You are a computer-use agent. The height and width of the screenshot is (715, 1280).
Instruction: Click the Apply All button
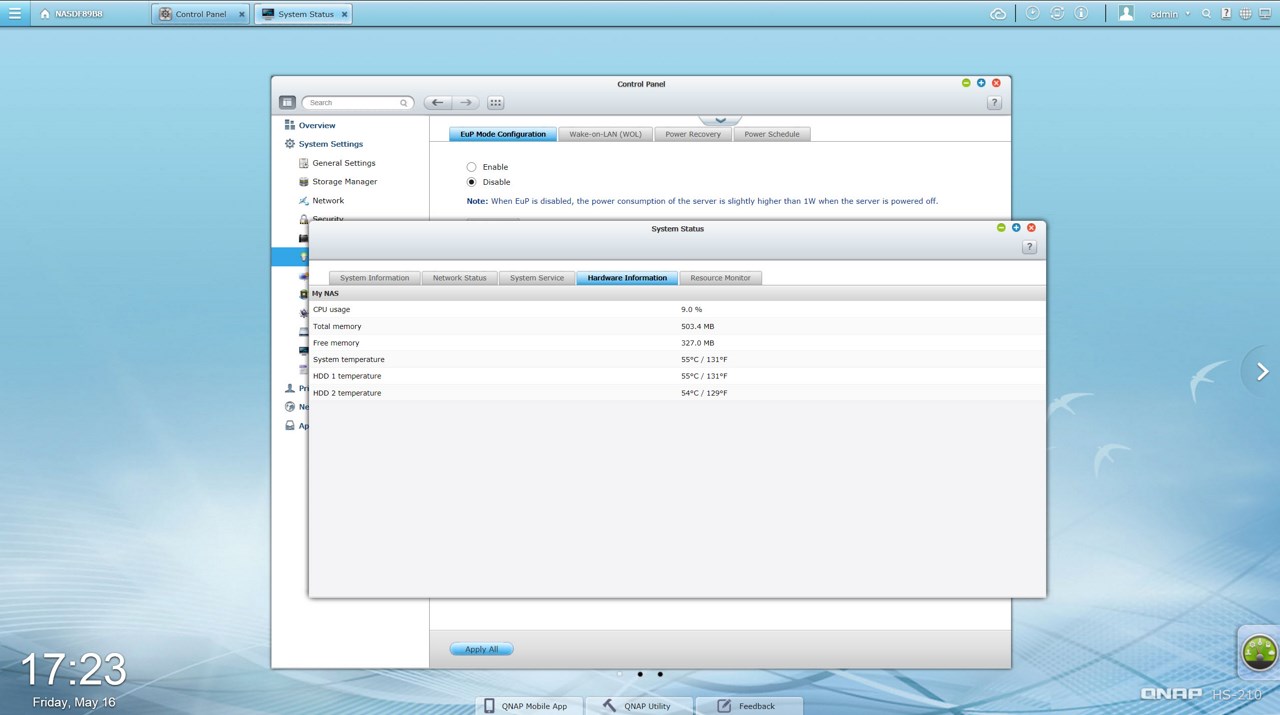pos(481,649)
